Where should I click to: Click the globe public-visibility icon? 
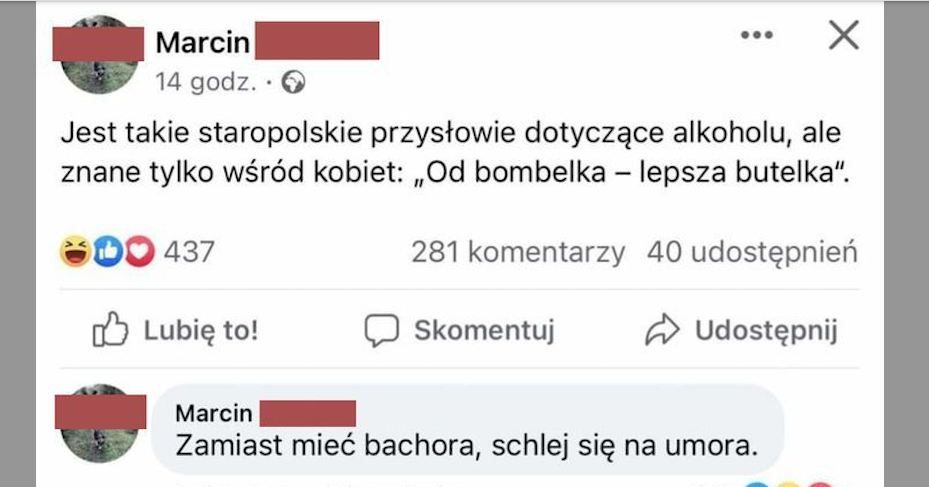tap(294, 83)
